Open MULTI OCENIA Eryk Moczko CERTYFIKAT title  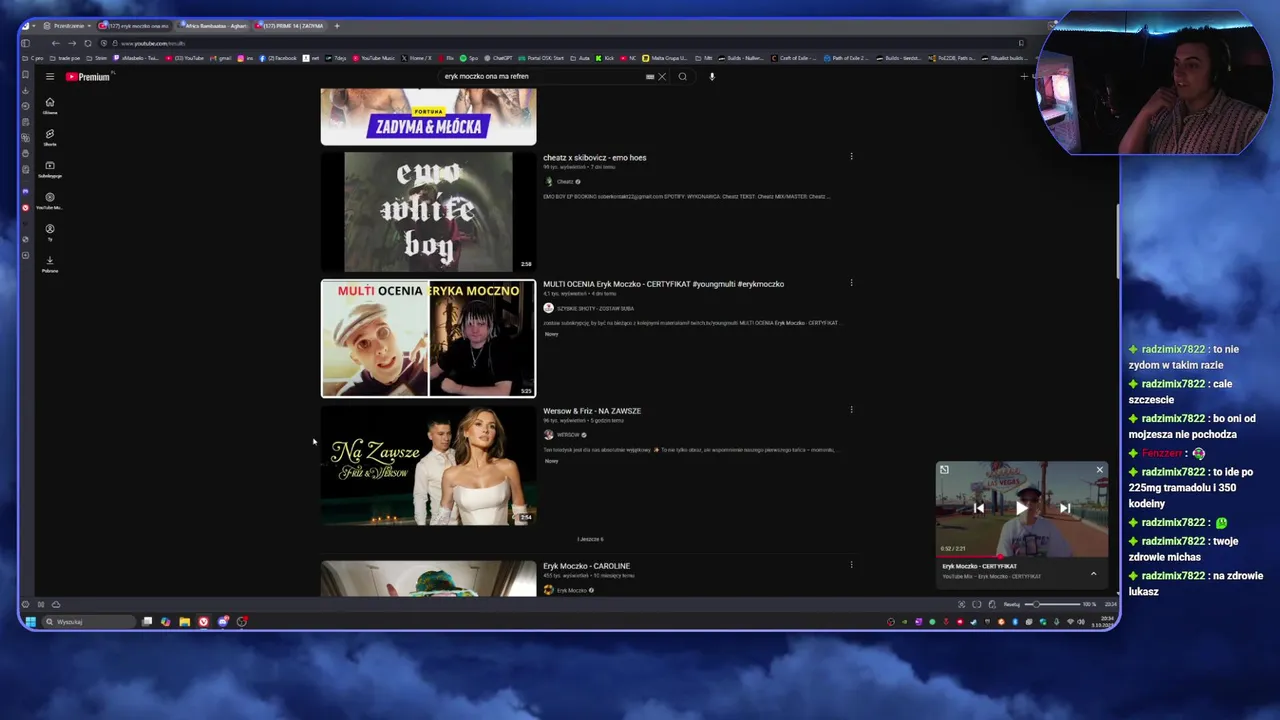pos(663,284)
